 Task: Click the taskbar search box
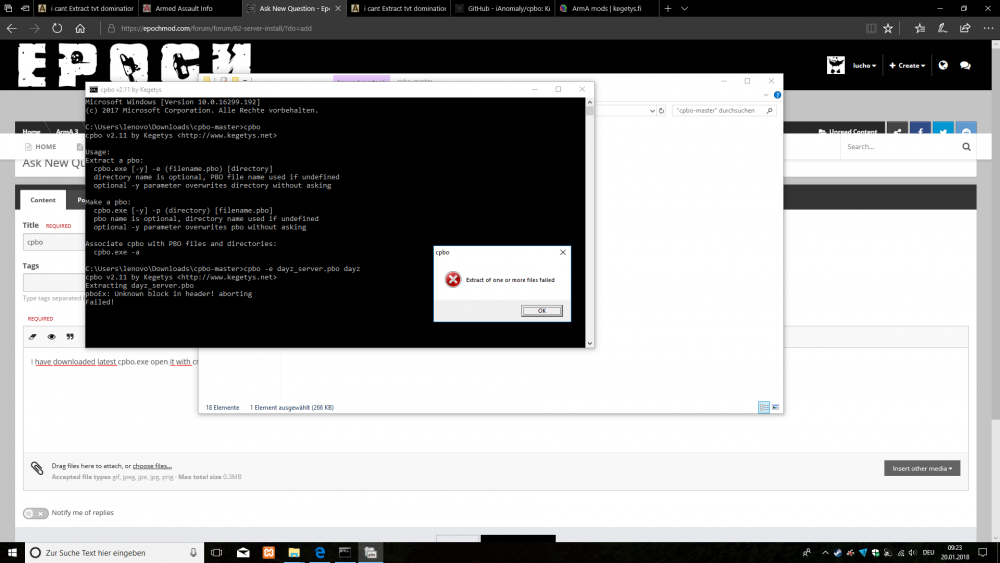pos(115,553)
